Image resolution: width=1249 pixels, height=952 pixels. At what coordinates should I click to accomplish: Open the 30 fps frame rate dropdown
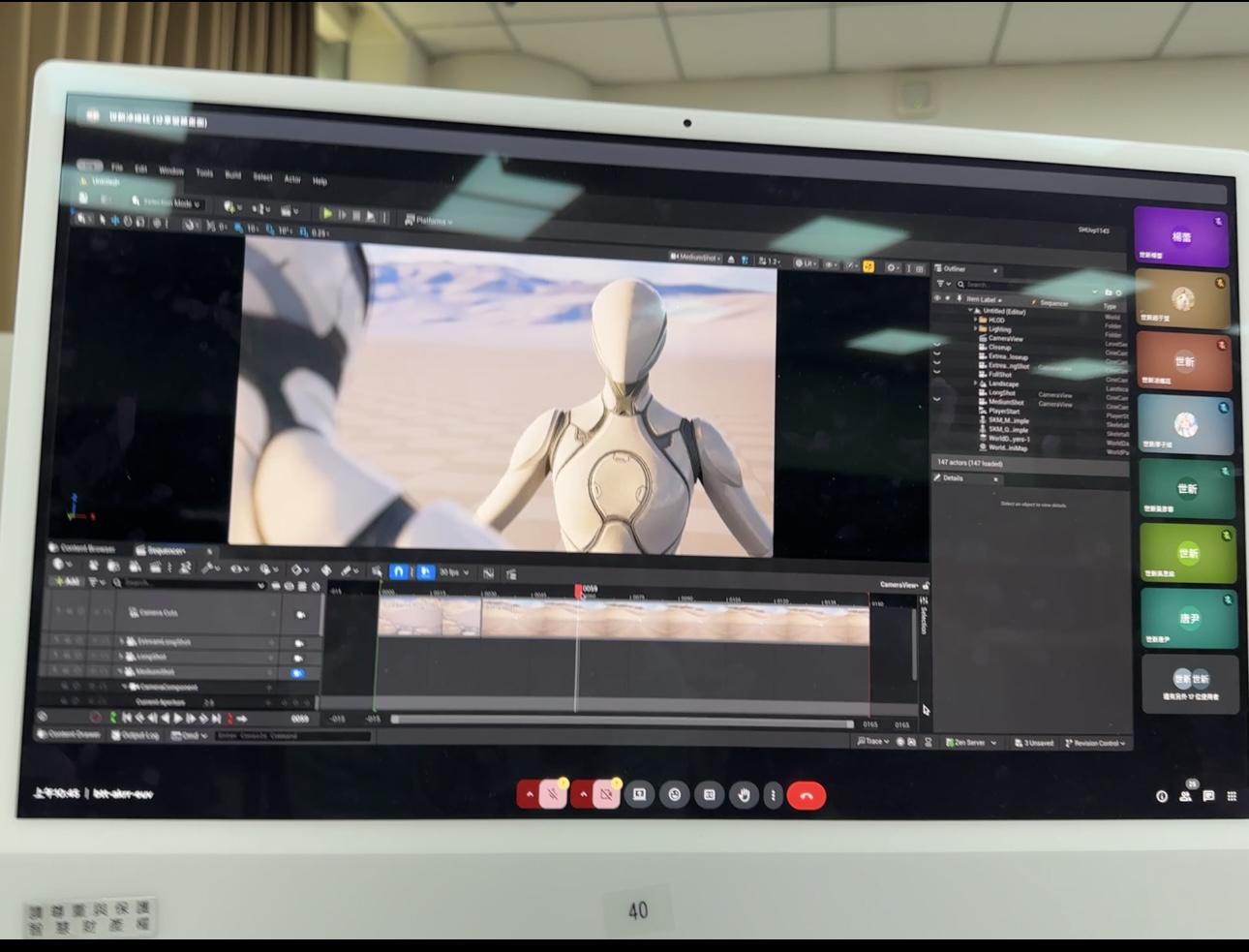(453, 572)
